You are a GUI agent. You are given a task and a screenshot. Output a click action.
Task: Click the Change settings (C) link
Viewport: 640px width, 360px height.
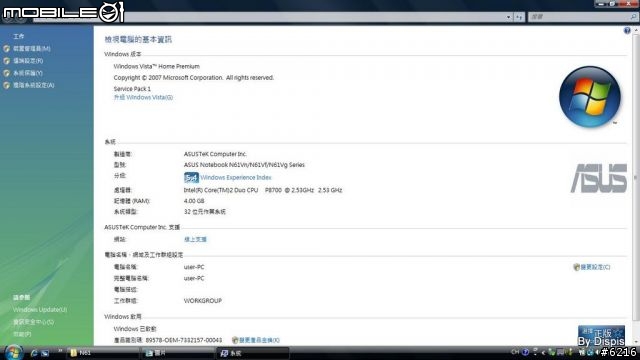click(x=595, y=267)
